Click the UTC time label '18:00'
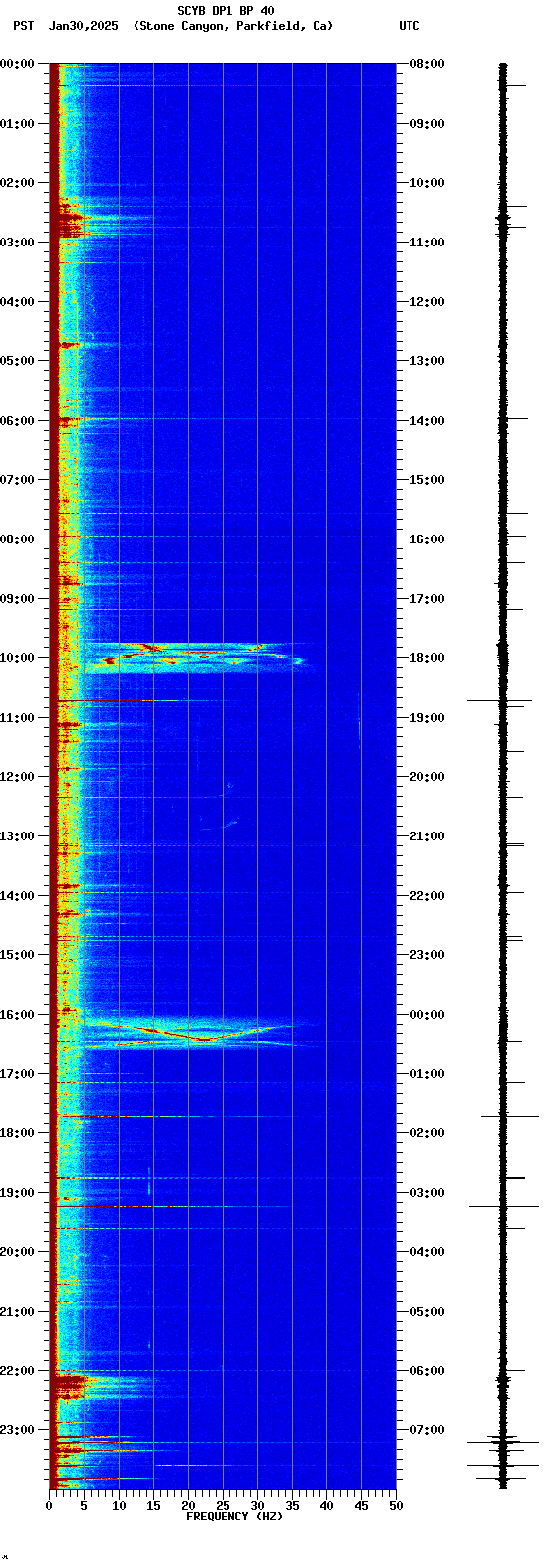This screenshot has width=546, height=1568. [x=427, y=658]
